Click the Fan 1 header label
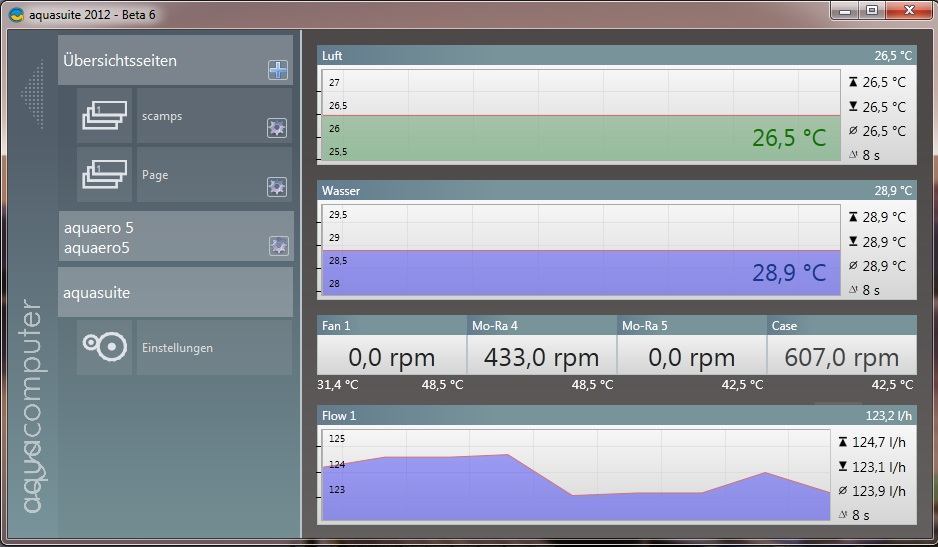This screenshot has height=547, width=938. [x=336, y=326]
